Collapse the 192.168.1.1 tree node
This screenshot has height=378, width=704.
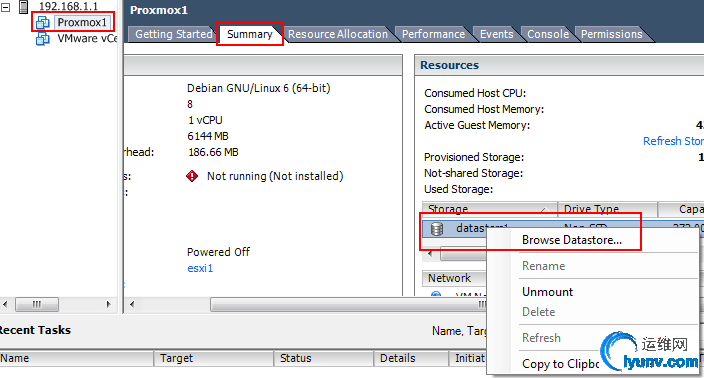click(x=6, y=7)
